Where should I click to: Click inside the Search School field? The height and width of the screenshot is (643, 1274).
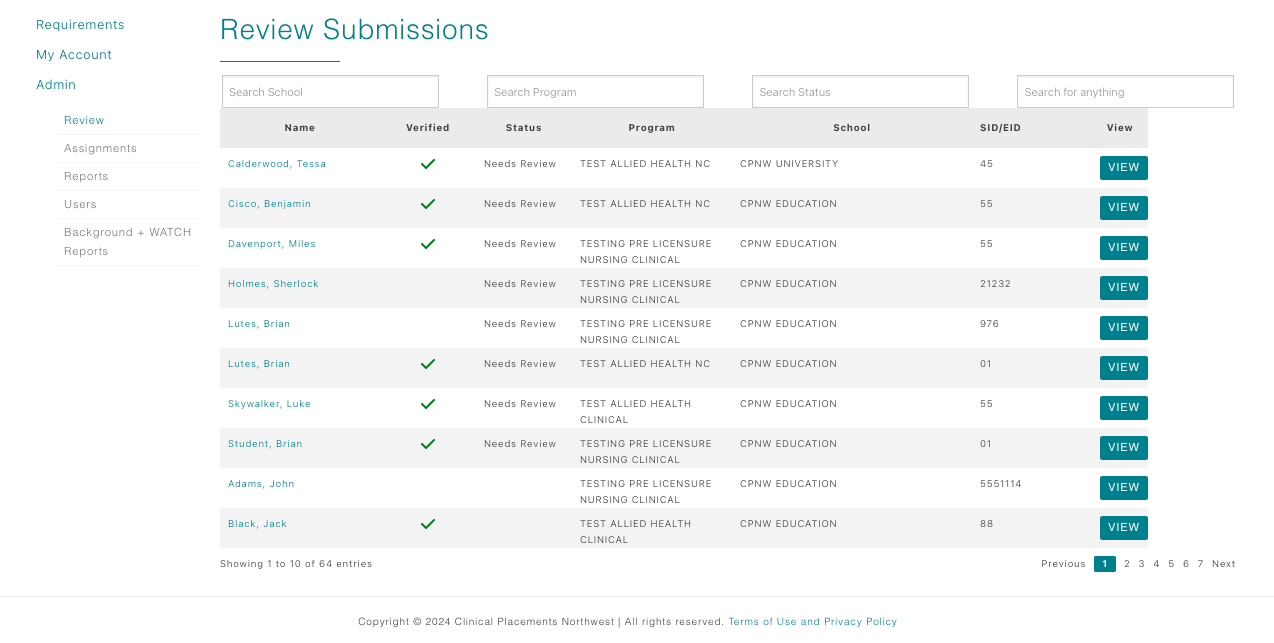[330, 91]
